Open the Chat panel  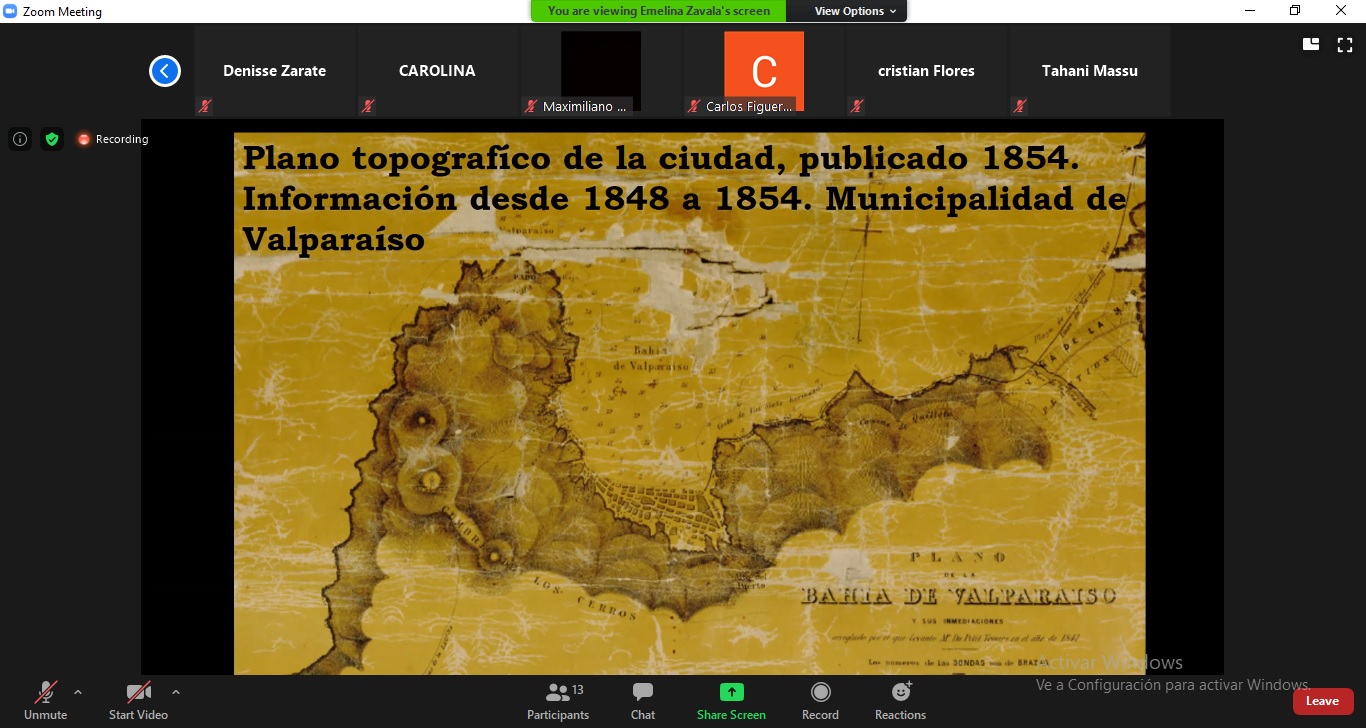[x=643, y=700]
